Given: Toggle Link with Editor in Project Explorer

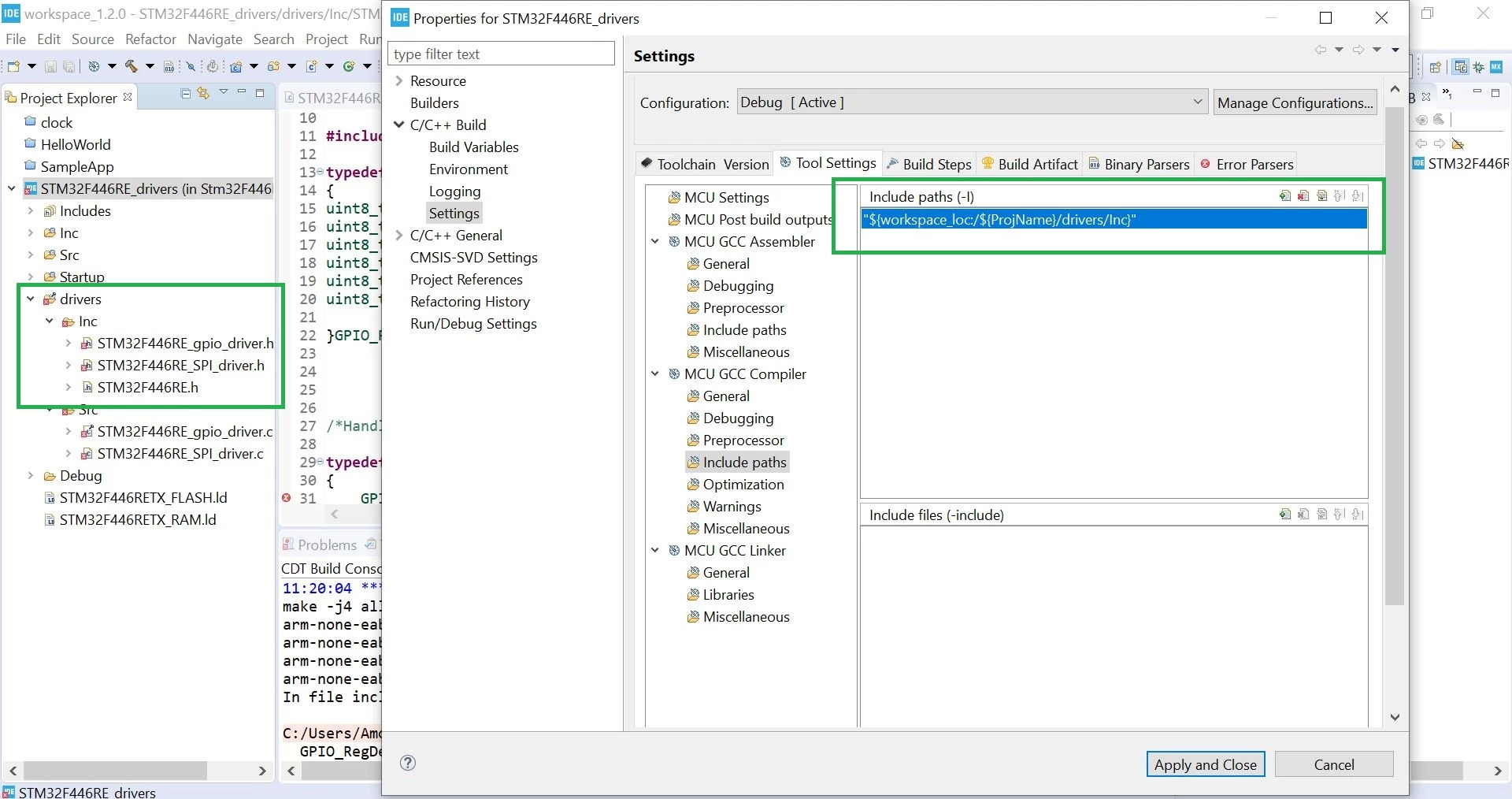Looking at the screenshot, I should coord(203,93).
